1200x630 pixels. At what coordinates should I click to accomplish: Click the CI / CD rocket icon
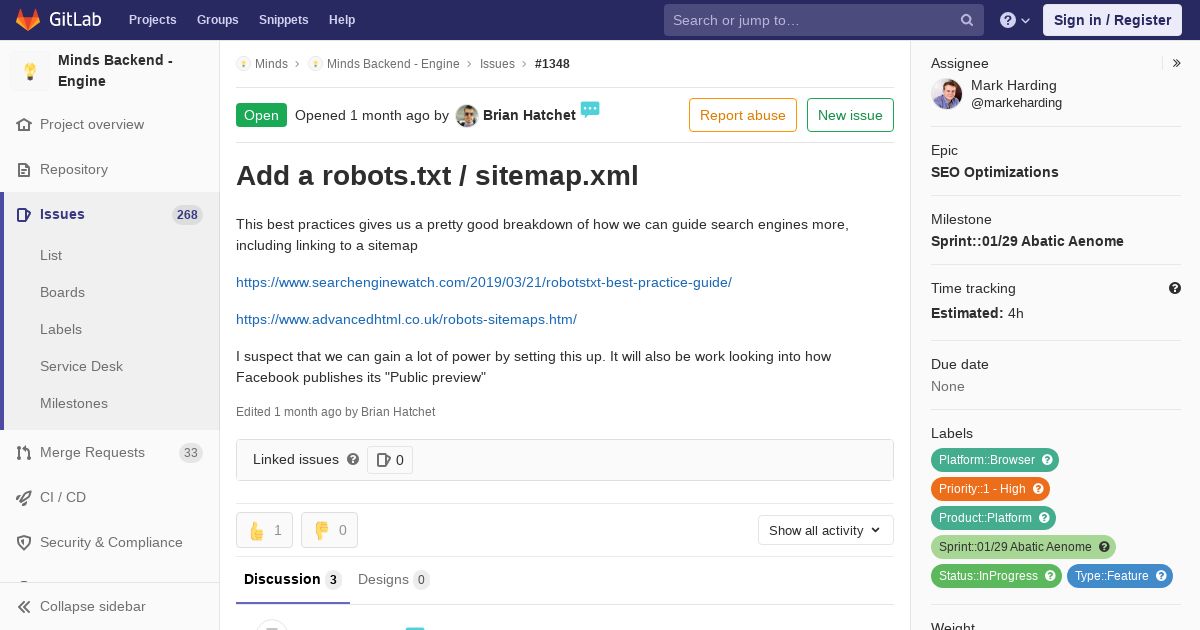pyautogui.click(x=24, y=498)
